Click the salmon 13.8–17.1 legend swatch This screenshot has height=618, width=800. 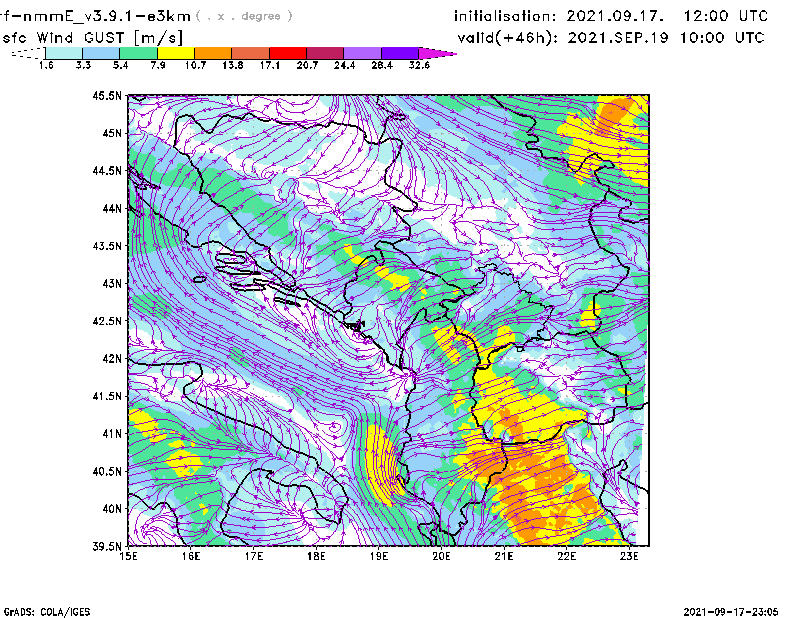(251, 53)
